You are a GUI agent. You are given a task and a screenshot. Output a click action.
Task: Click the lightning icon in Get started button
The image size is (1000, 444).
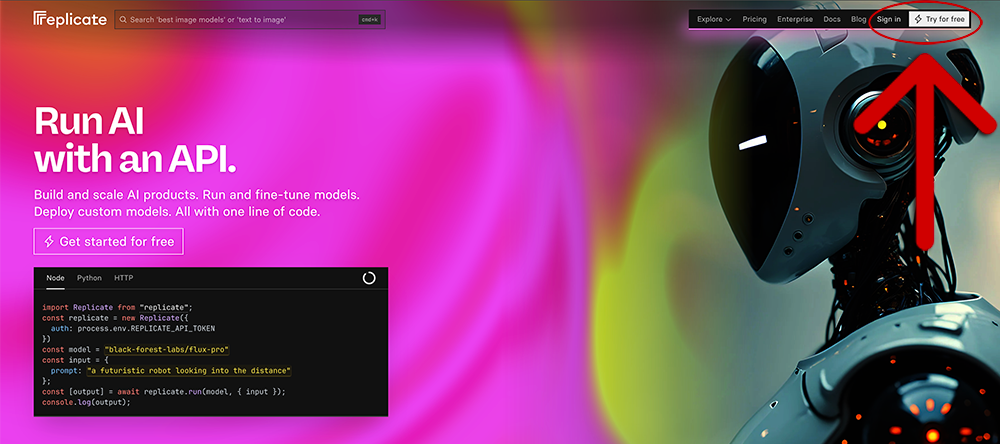[x=48, y=242]
